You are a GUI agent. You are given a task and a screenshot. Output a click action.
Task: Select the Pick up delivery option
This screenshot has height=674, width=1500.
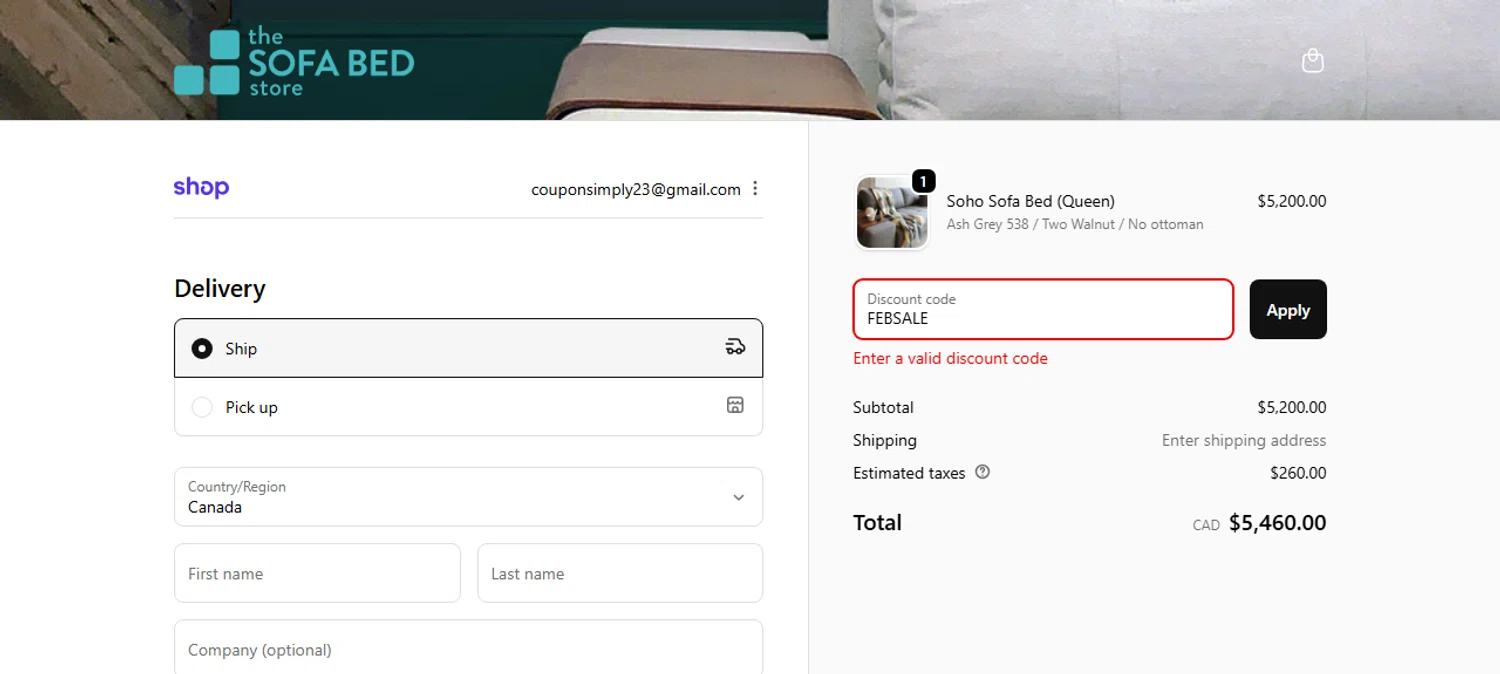pos(468,407)
